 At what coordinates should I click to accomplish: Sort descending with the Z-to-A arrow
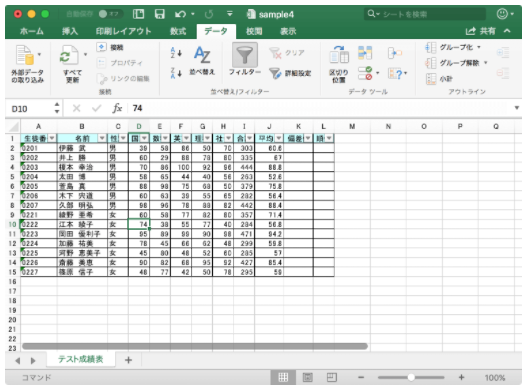tap(176, 73)
